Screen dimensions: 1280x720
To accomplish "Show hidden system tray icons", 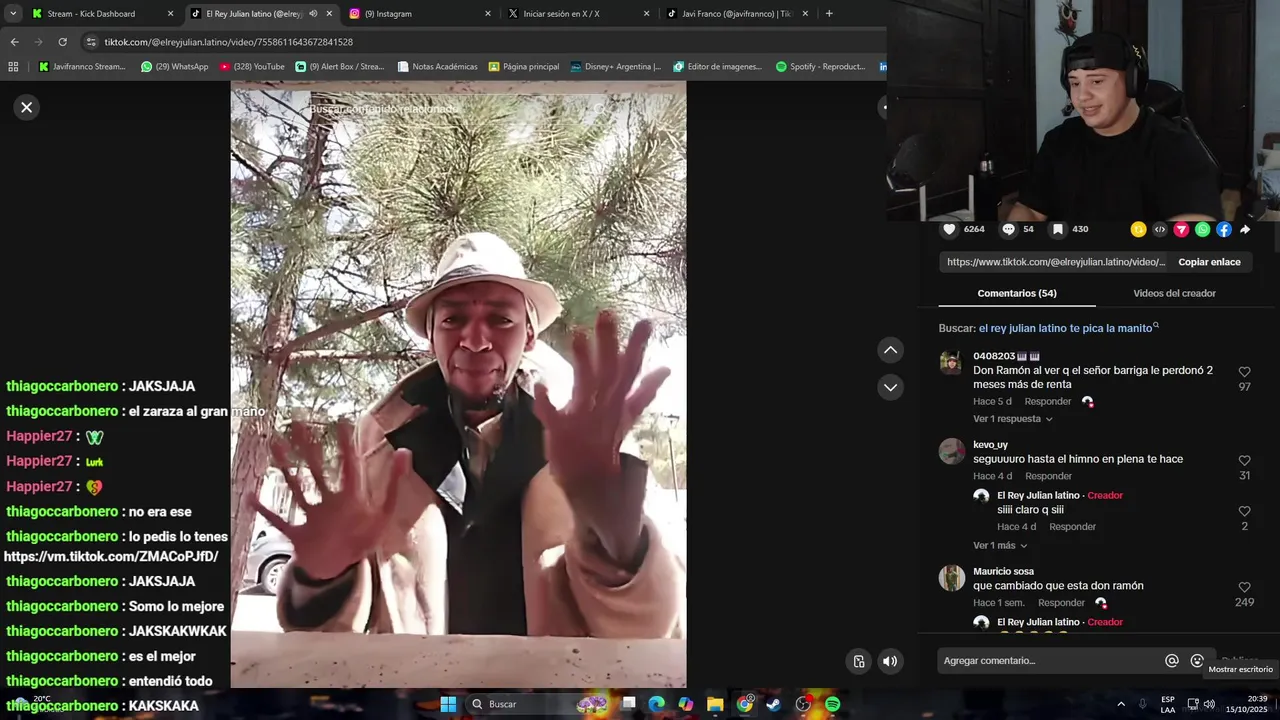I will [x=1120, y=704].
